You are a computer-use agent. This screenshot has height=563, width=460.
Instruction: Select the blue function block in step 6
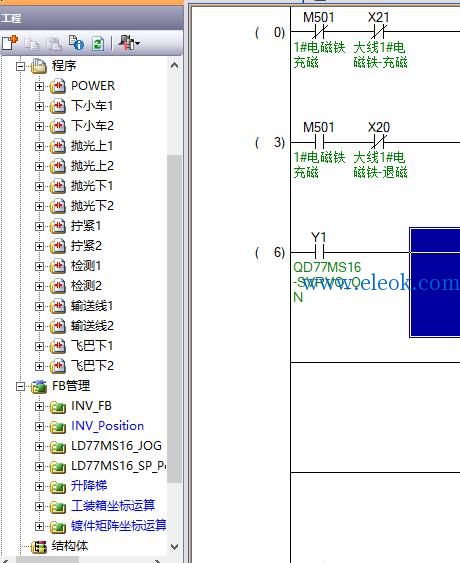(x=435, y=283)
